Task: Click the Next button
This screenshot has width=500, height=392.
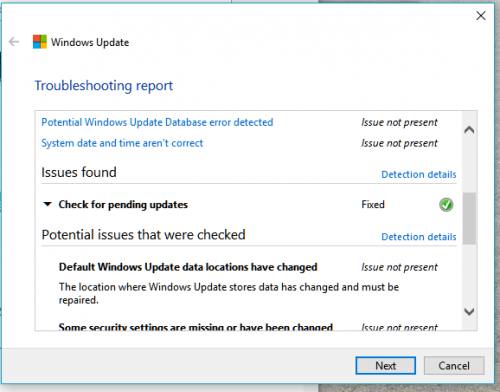Action: 386,366
